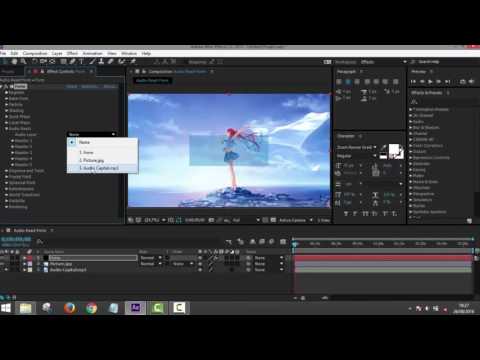Select the Clone Stamp tool
Viewport: 480px width, 360px height.
101,62
